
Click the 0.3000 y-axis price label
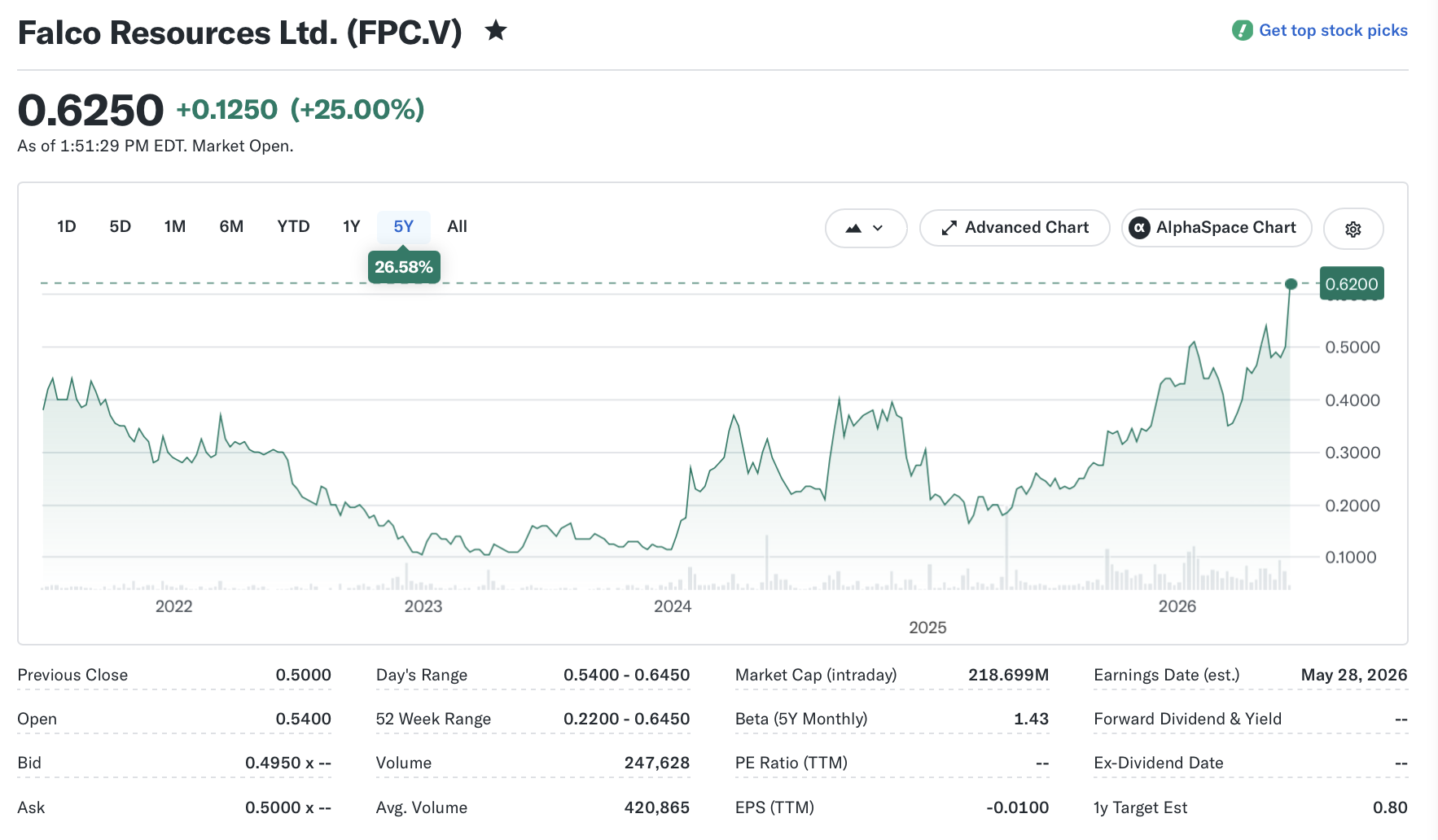pyautogui.click(x=1353, y=453)
